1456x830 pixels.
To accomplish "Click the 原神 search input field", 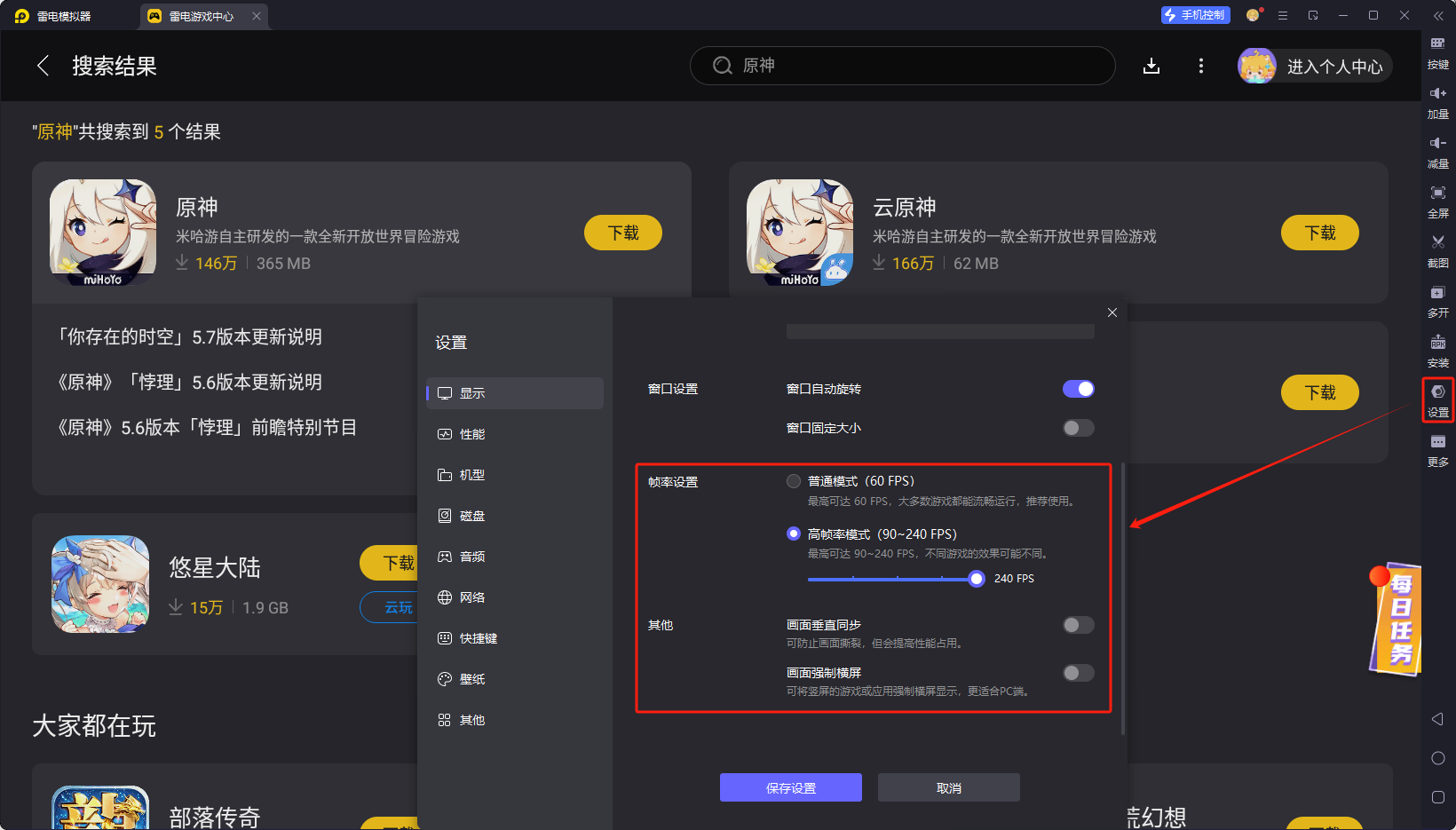I will pos(902,66).
